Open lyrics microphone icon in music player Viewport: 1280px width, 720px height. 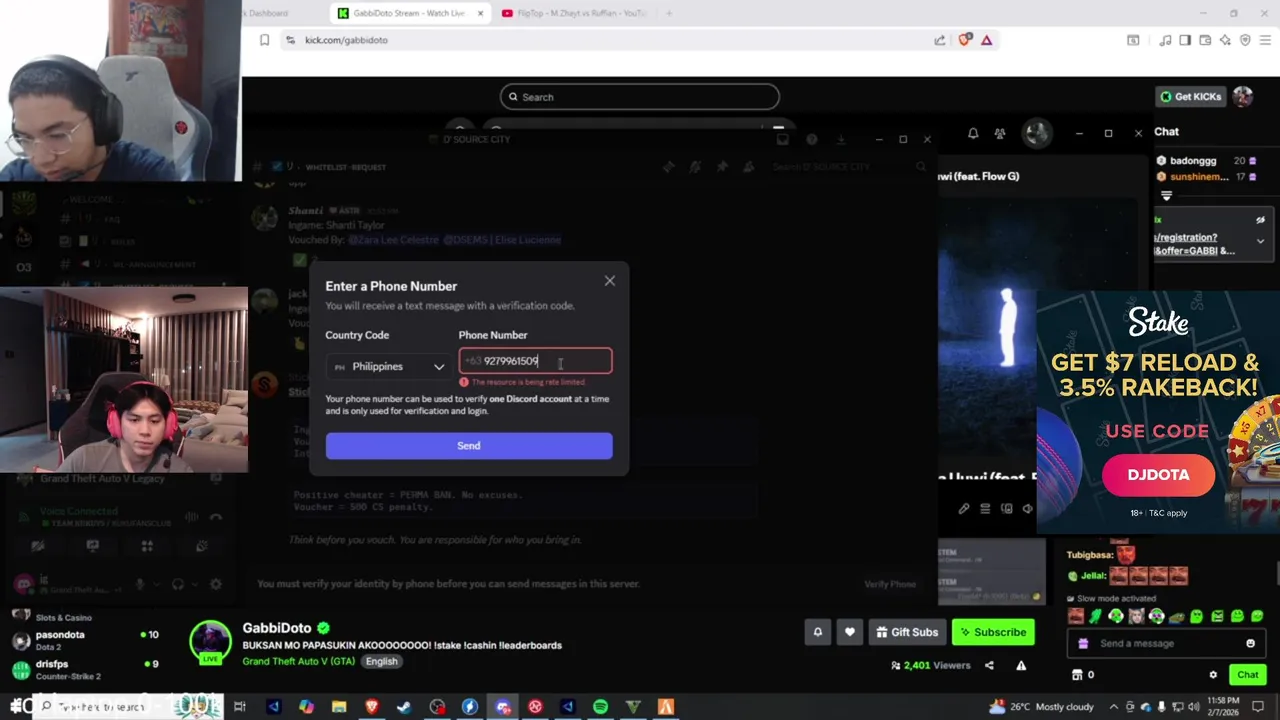(x=964, y=509)
